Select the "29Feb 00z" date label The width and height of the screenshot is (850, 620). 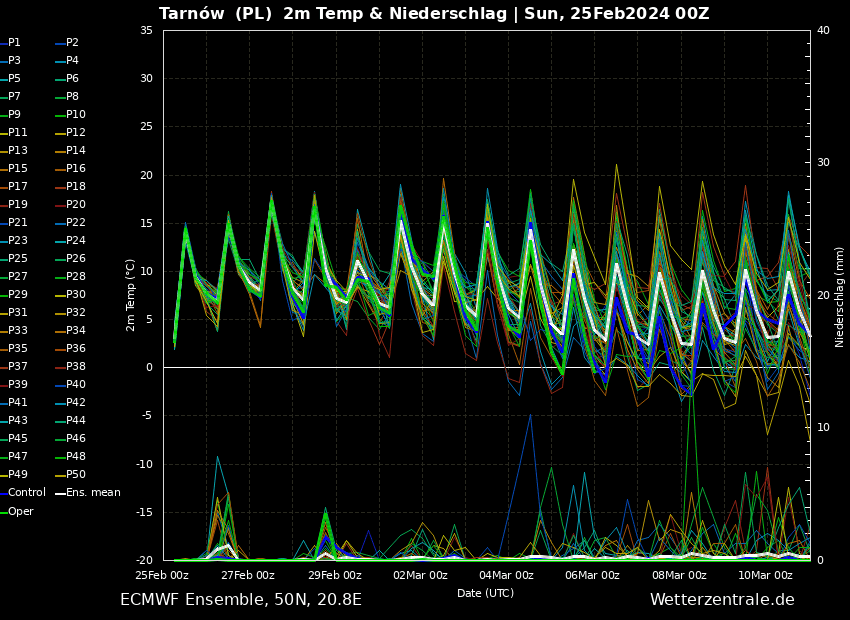click(334, 575)
